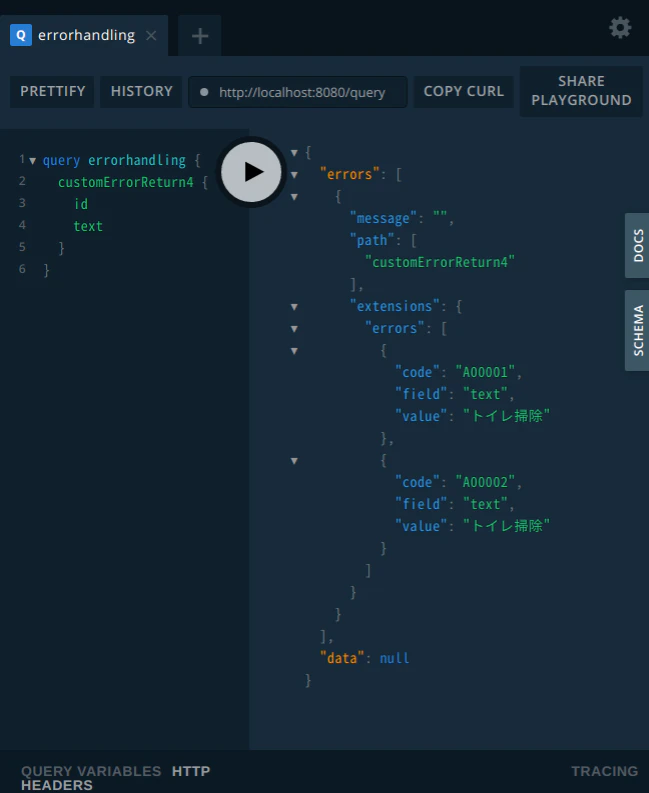Collapse the nested "errors" array in extensions
Screen dimensions: 649x793
tap(294, 329)
